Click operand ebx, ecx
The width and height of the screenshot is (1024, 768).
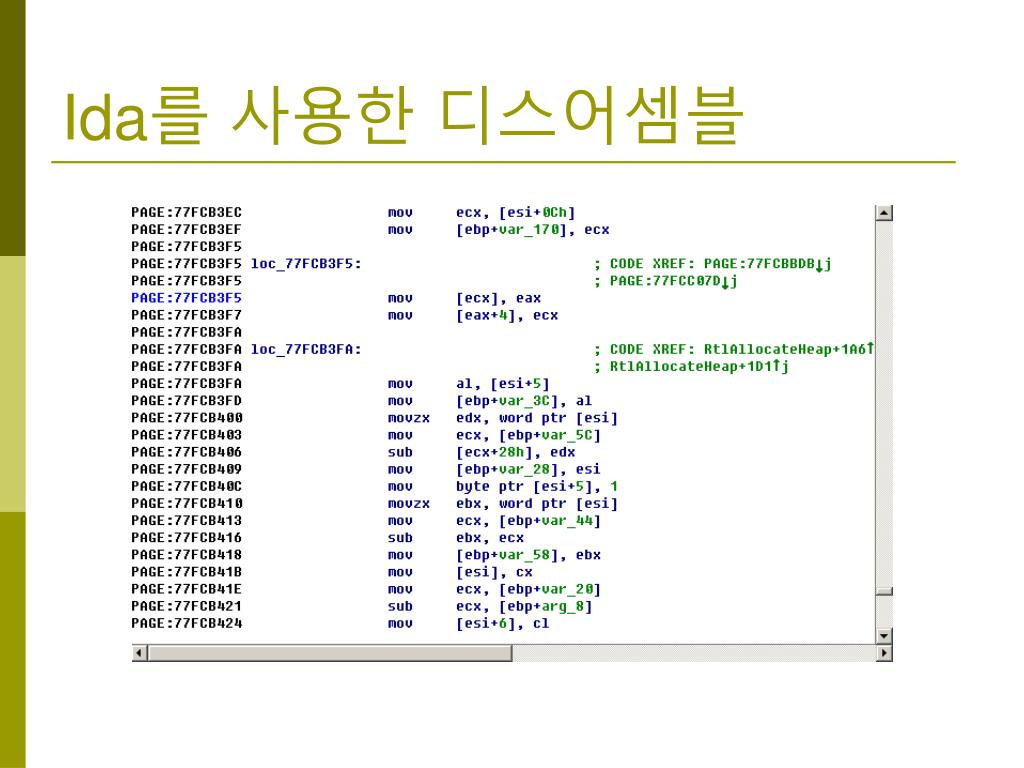[x=490, y=537]
